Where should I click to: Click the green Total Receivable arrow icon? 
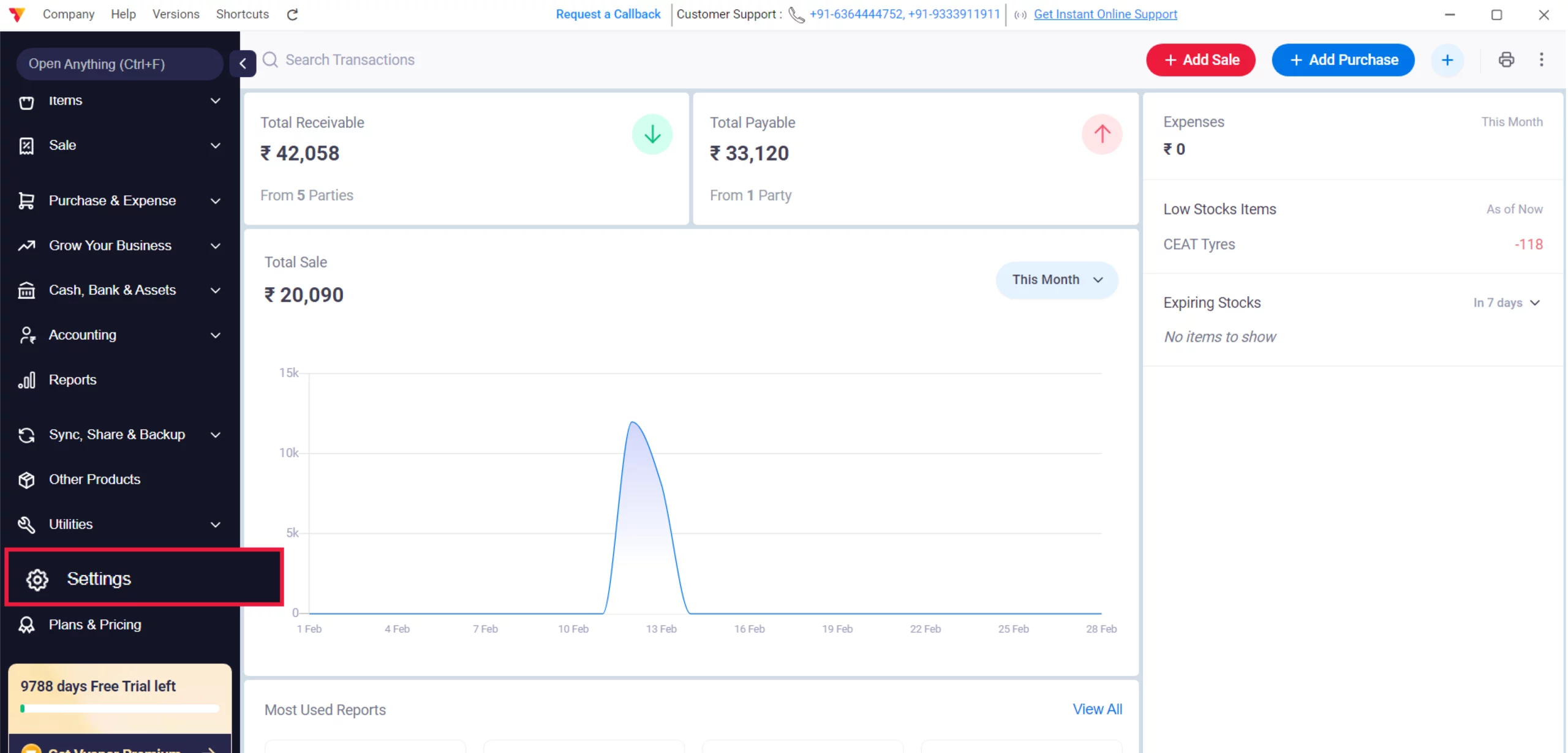point(652,134)
